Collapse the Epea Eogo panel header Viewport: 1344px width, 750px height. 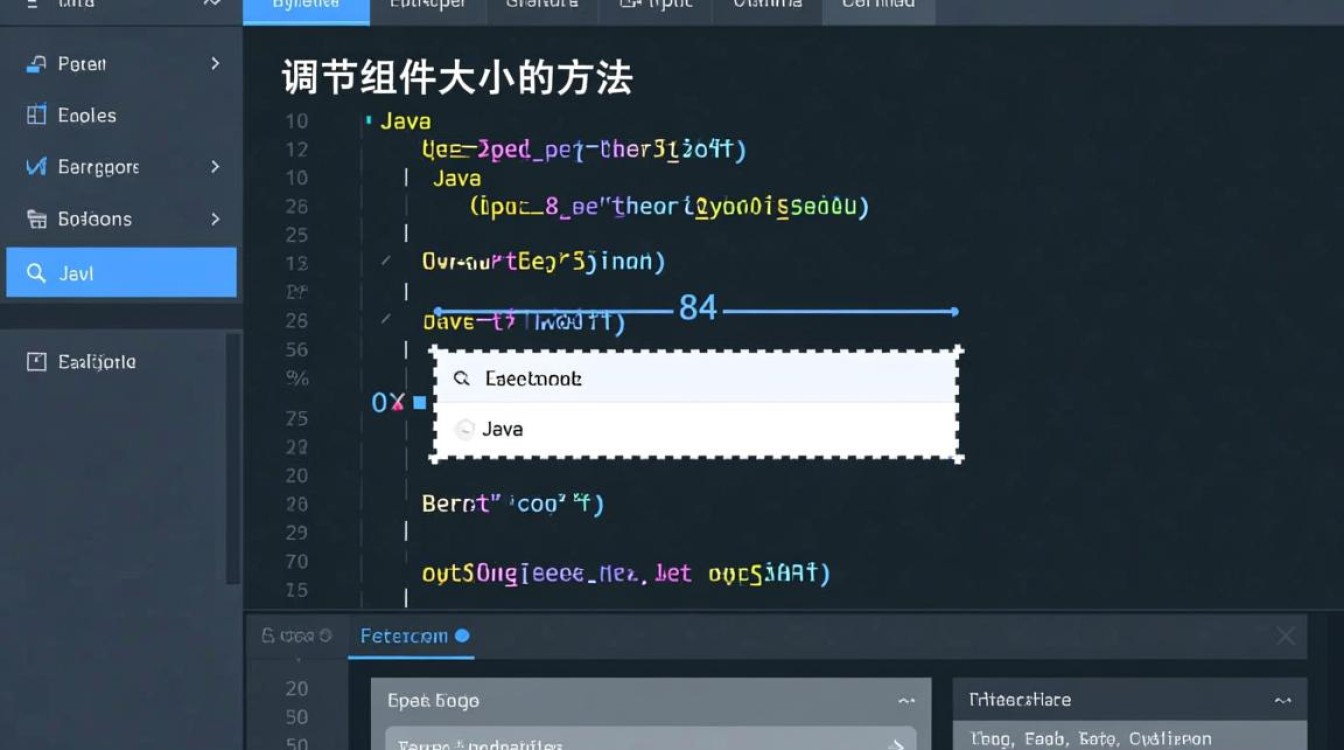pyautogui.click(x=907, y=700)
